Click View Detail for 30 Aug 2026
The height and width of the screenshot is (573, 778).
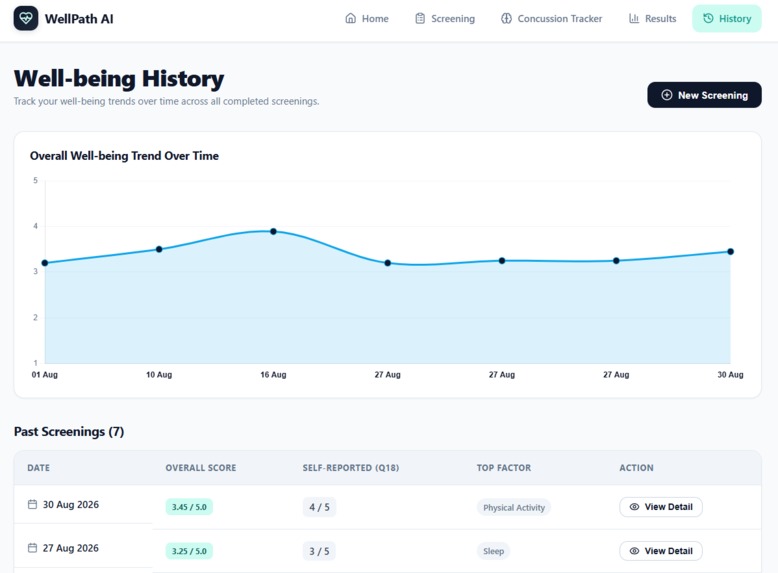coord(661,507)
